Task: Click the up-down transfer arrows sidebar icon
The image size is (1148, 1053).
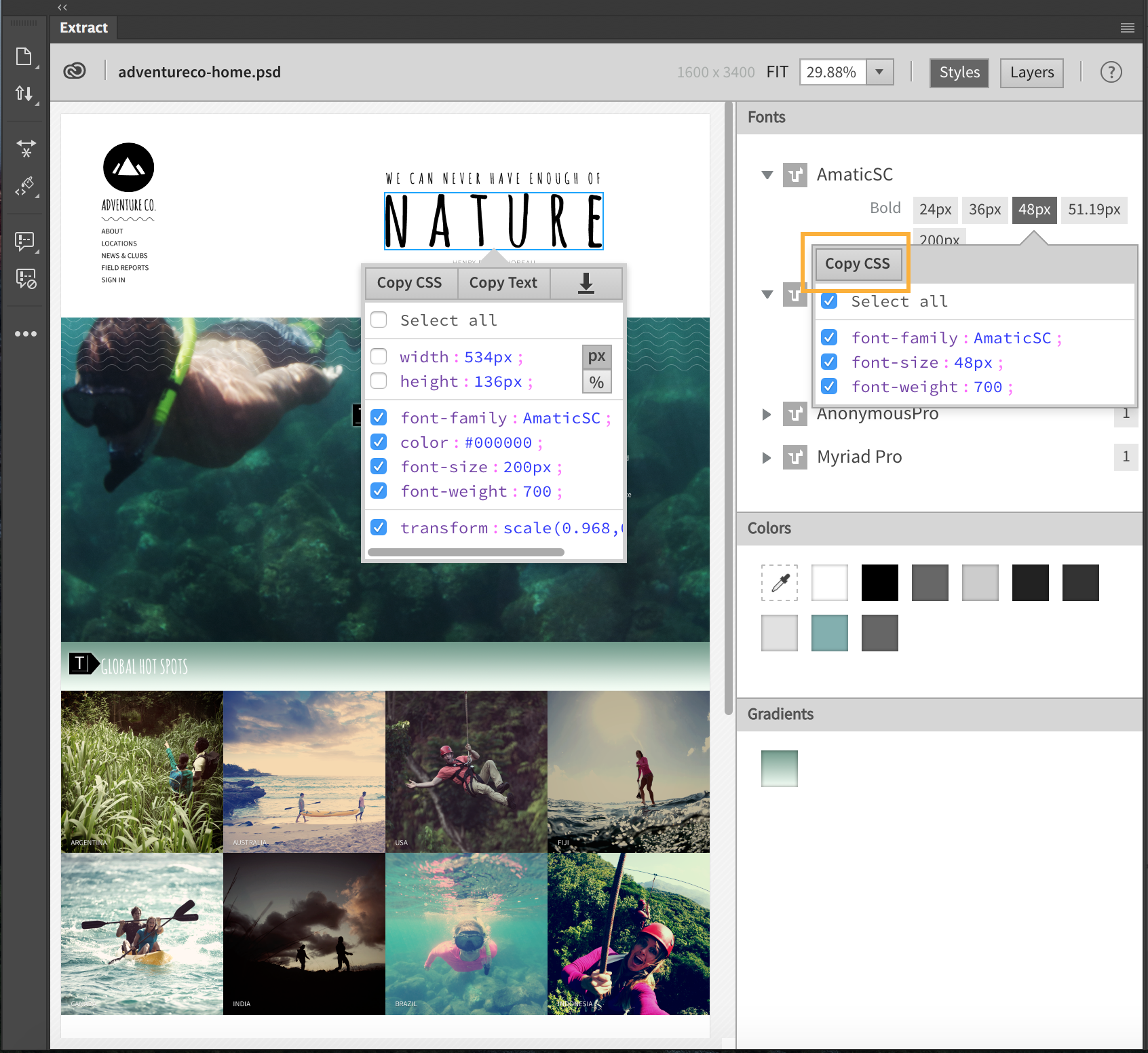Action: coord(24,94)
